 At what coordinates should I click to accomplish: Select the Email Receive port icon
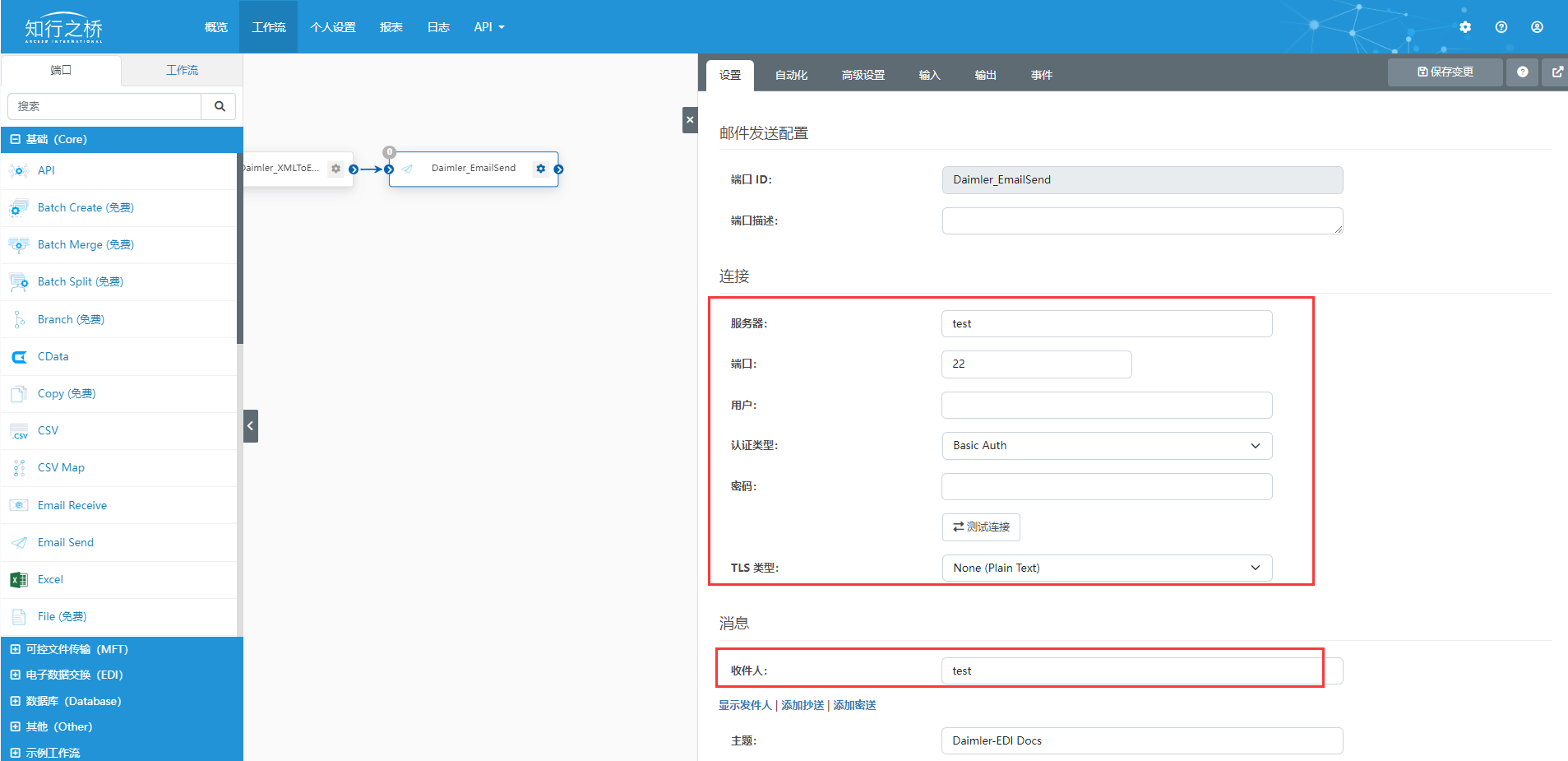coord(18,504)
